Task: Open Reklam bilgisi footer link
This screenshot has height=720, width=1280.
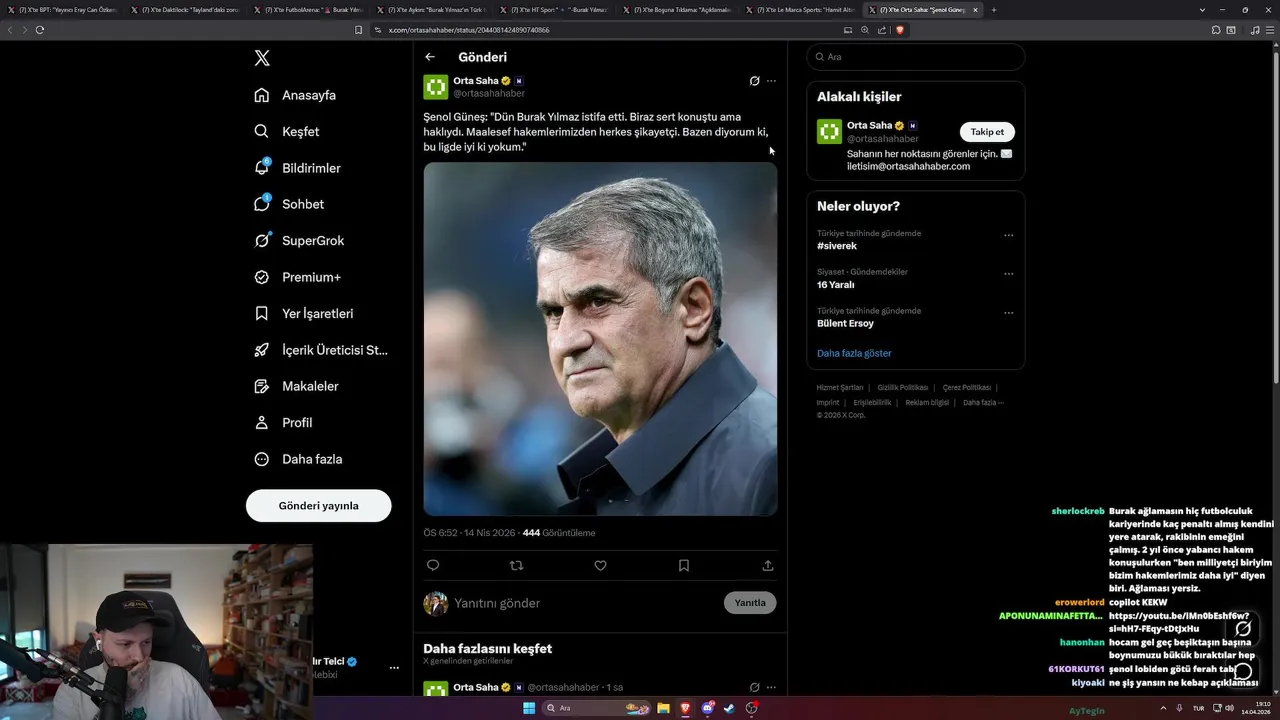Action: pyautogui.click(x=927, y=403)
